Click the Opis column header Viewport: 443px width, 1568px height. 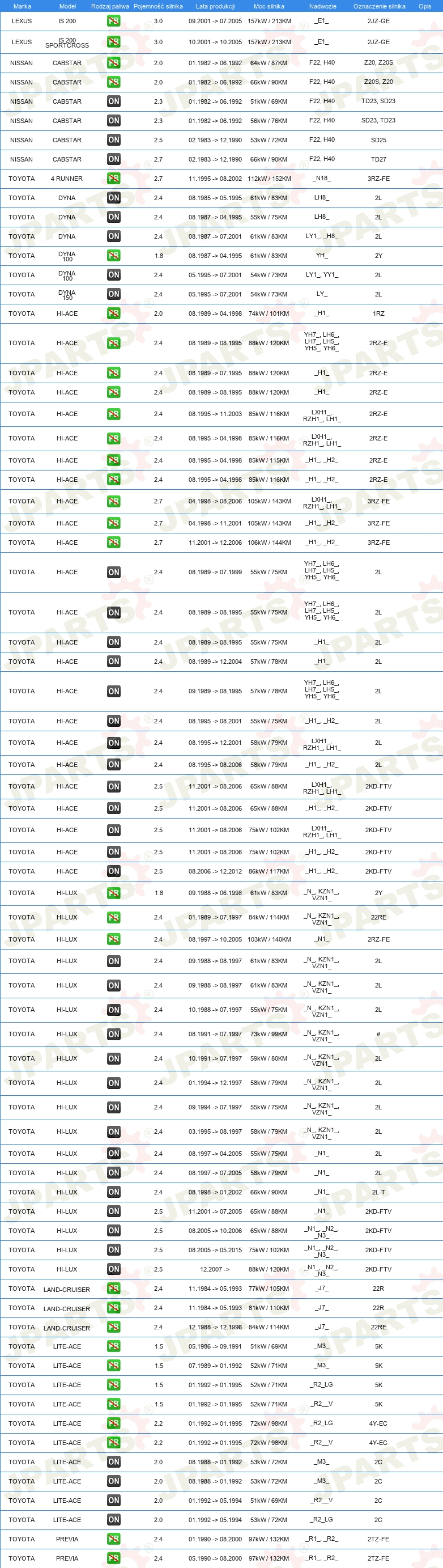point(425,6)
